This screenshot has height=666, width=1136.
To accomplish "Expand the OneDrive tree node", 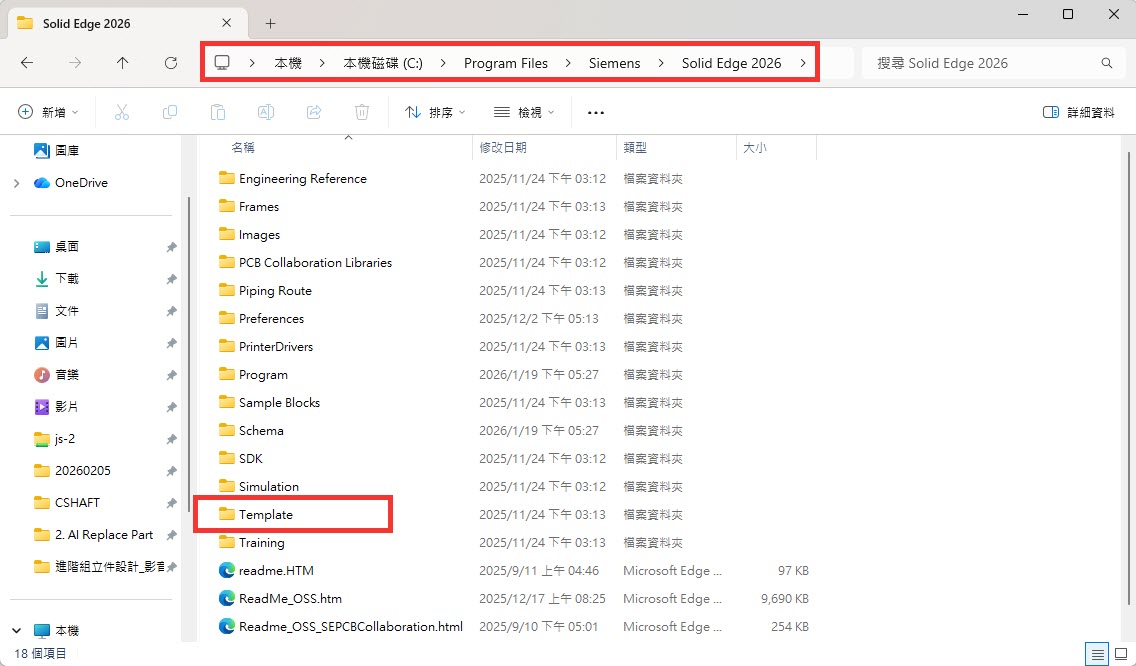I will coord(16,183).
